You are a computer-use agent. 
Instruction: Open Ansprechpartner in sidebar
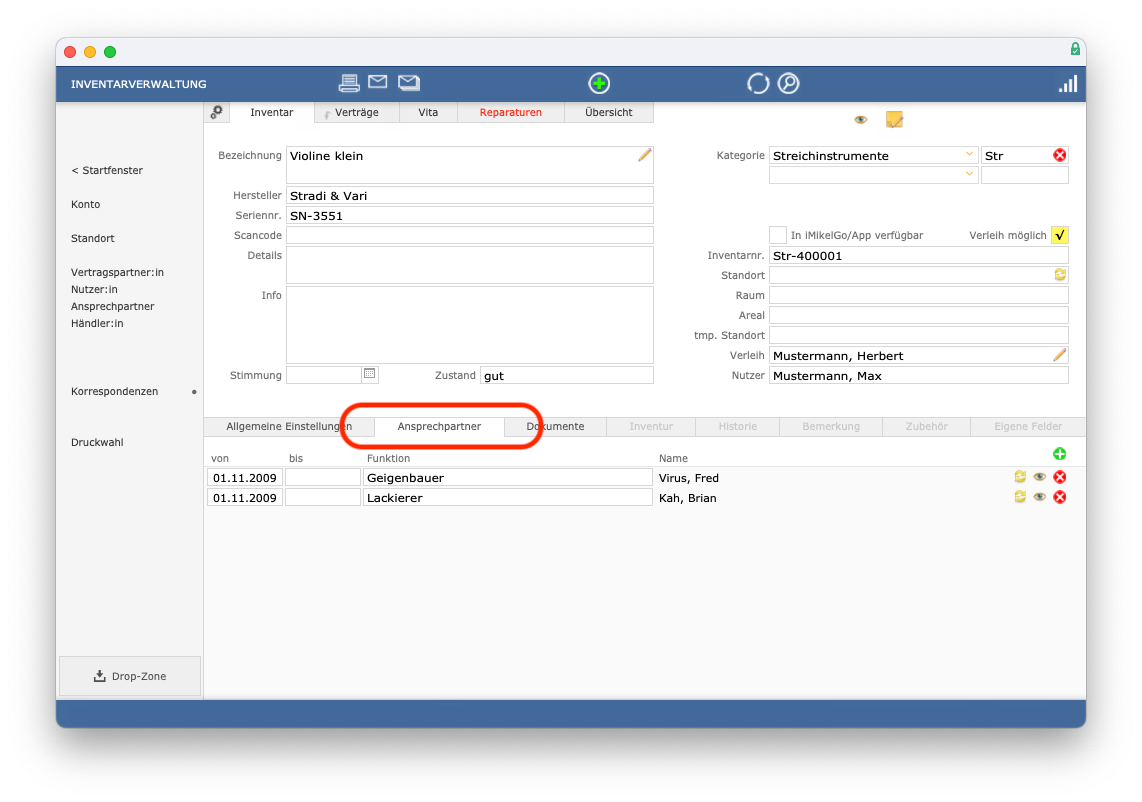[x=112, y=306]
